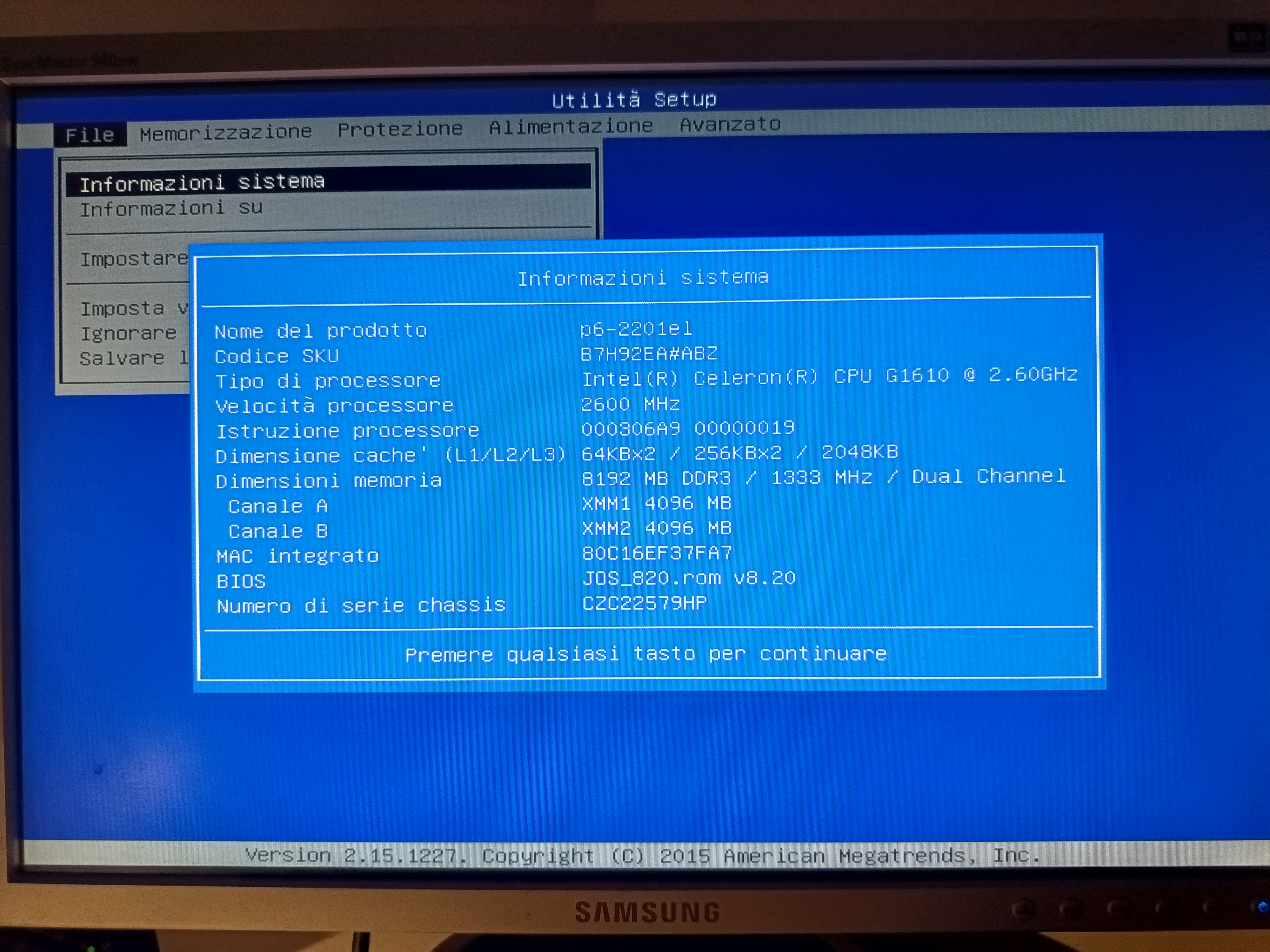1270x952 pixels.
Task: Click the Tipo di processore label
Action: click(x=328, y=381)
